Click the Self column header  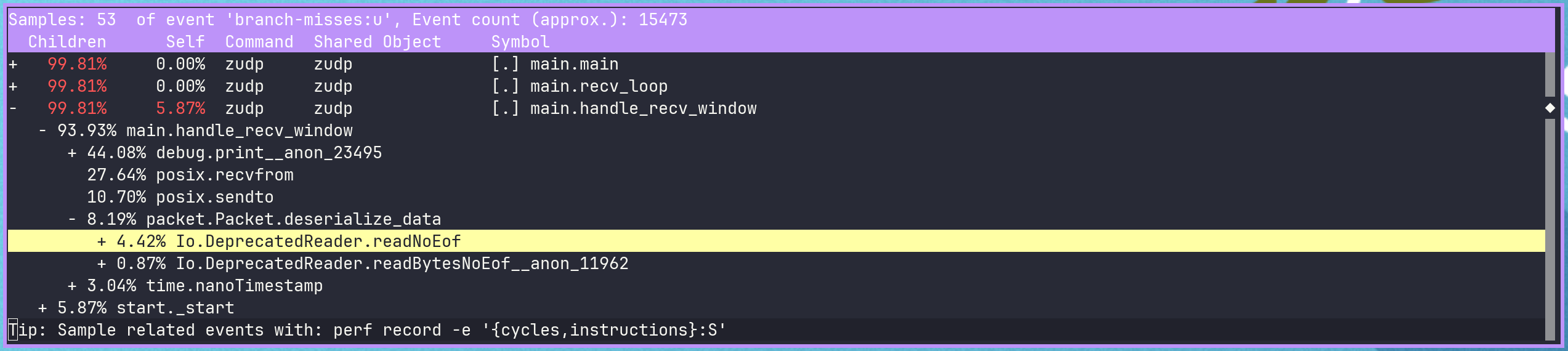(185, 42)
